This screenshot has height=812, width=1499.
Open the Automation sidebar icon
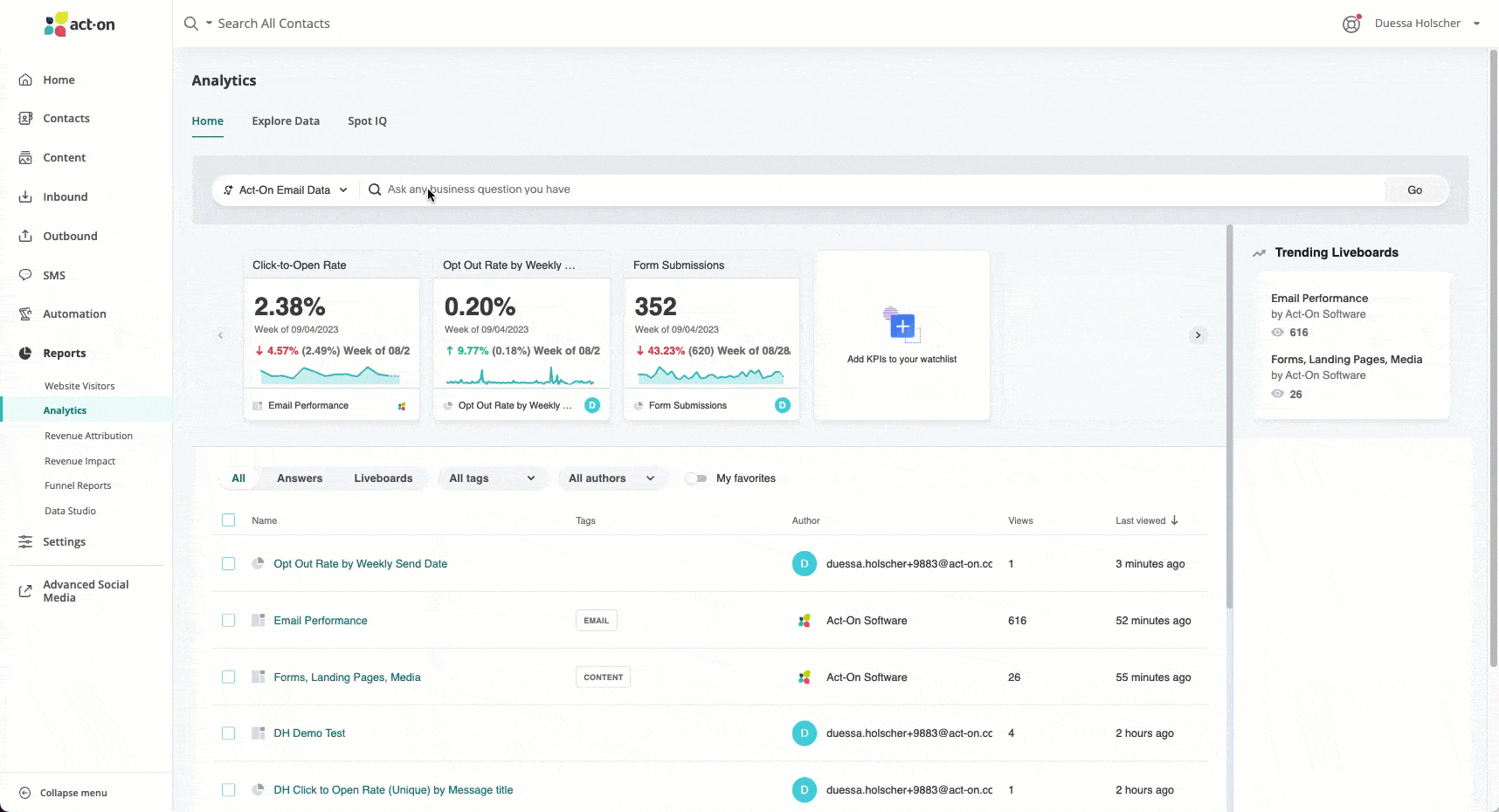point(25,313)
